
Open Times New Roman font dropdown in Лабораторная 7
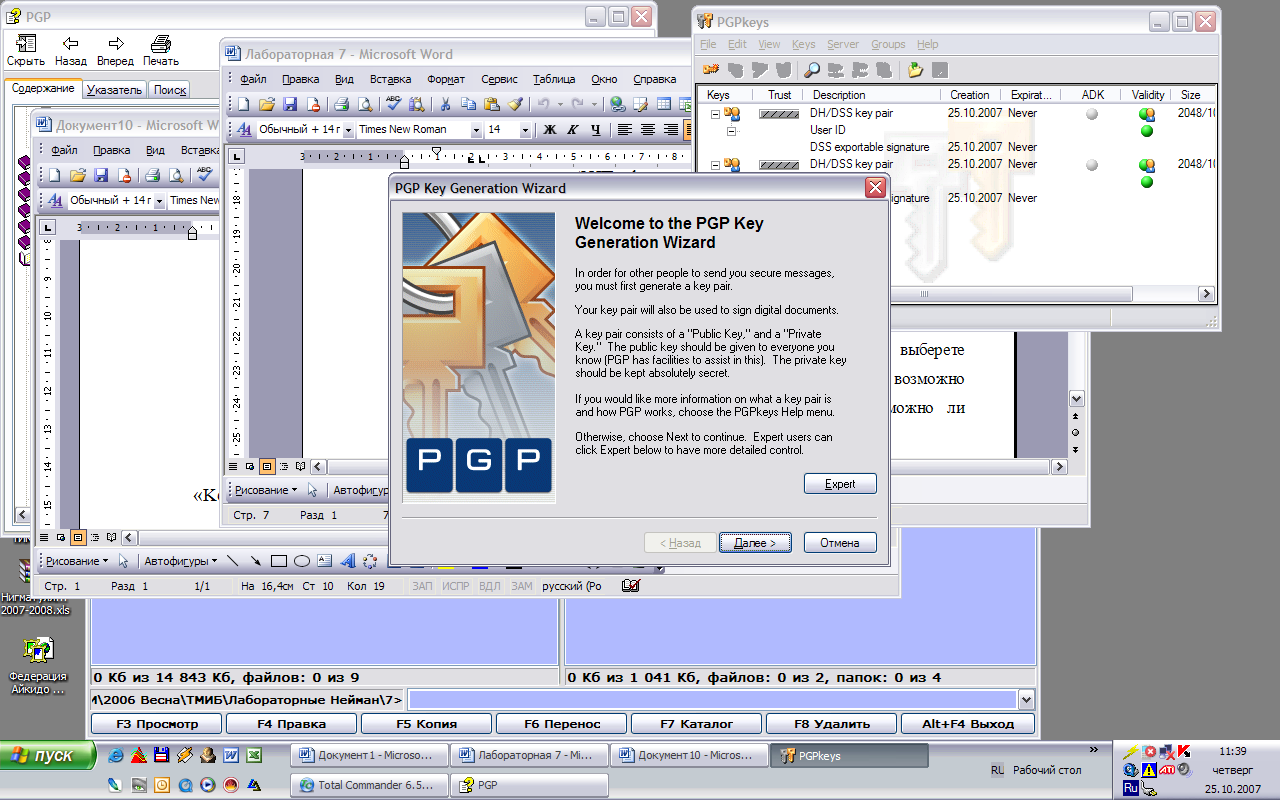point(476,130)
